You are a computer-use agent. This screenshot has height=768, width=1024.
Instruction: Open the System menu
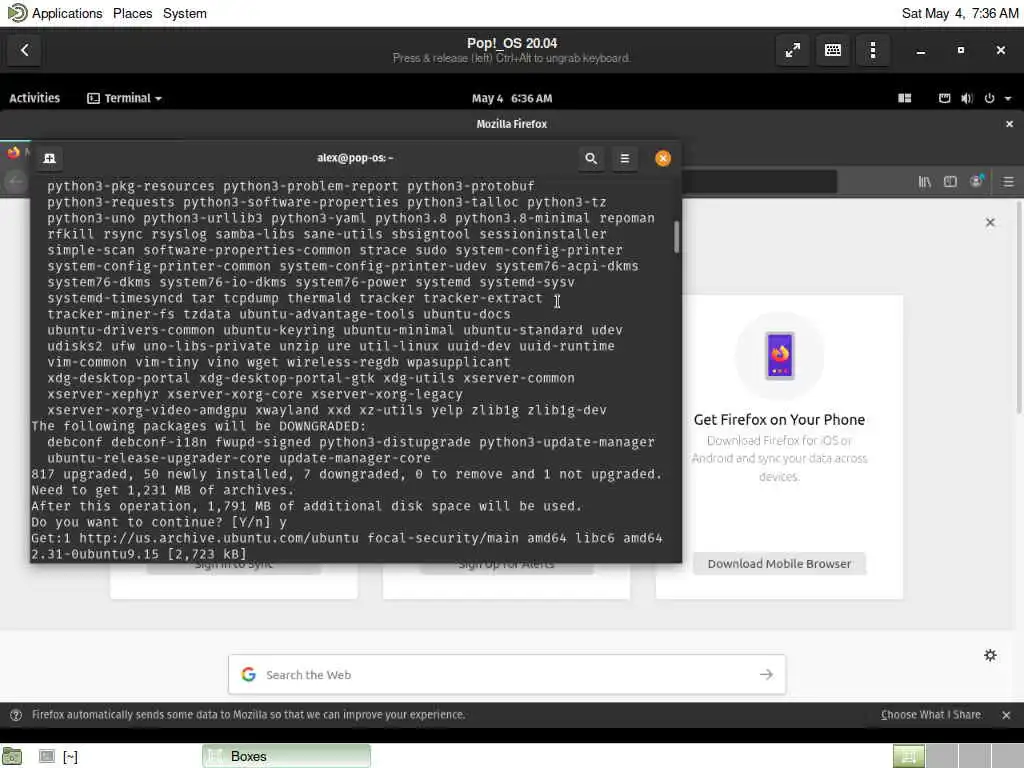pos(185,13)
